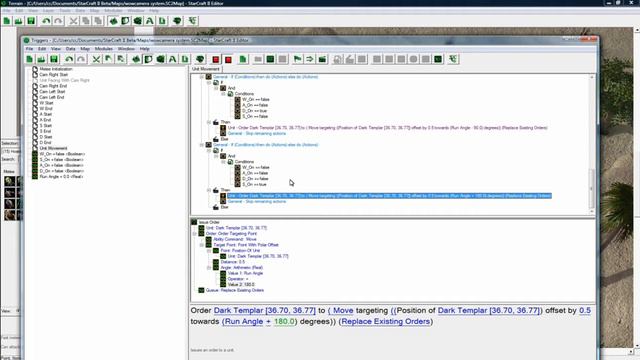The height and width of the screenshot is (360, 640).
Task: Open Text module 'A' icon in Triggers toolbar
Action: (x=173, y=60)
